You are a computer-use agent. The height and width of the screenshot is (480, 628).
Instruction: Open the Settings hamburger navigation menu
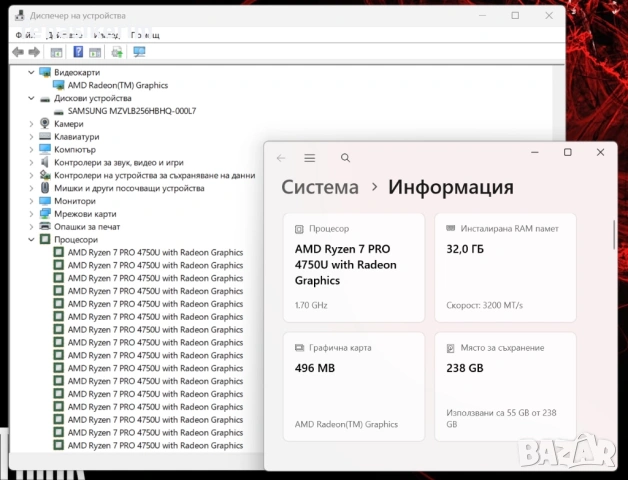click(310, 158)
